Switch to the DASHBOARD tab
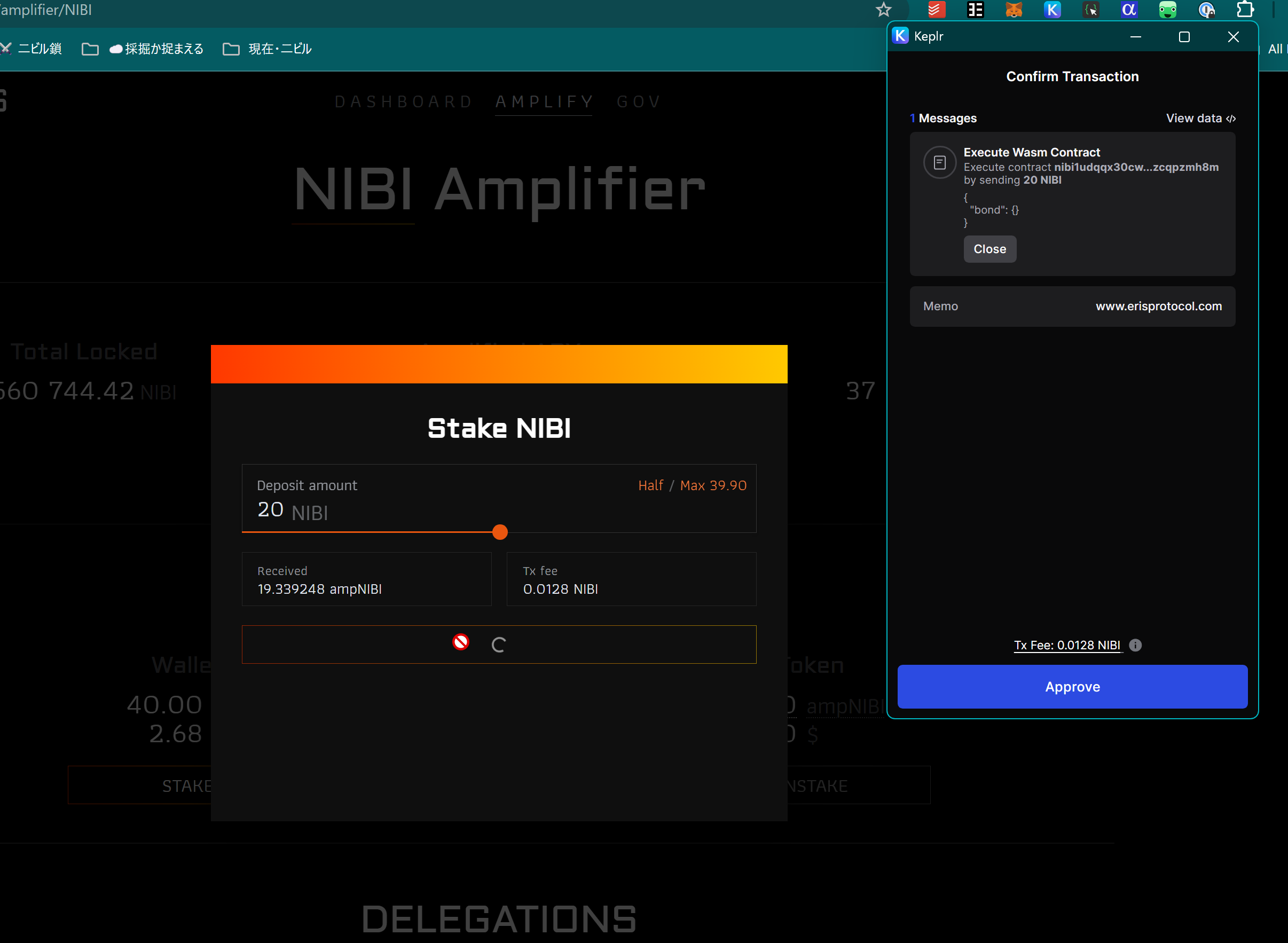 [x=403, y=101]
